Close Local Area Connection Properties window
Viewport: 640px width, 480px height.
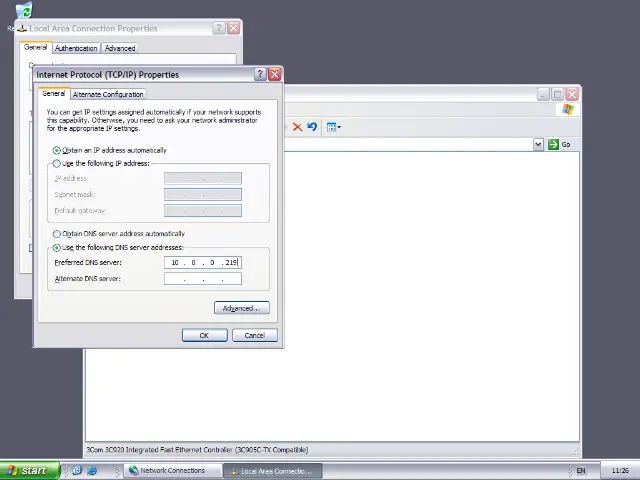tap(233, 28)
